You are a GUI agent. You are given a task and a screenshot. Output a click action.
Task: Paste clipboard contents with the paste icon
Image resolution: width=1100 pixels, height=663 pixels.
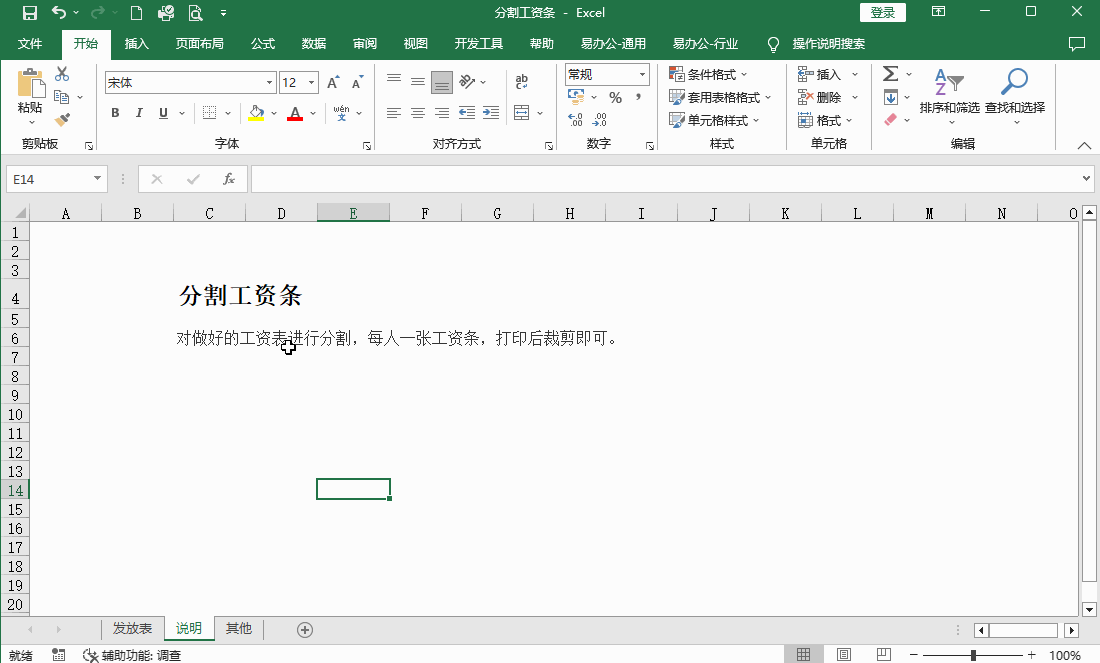[x=30, y=83]
